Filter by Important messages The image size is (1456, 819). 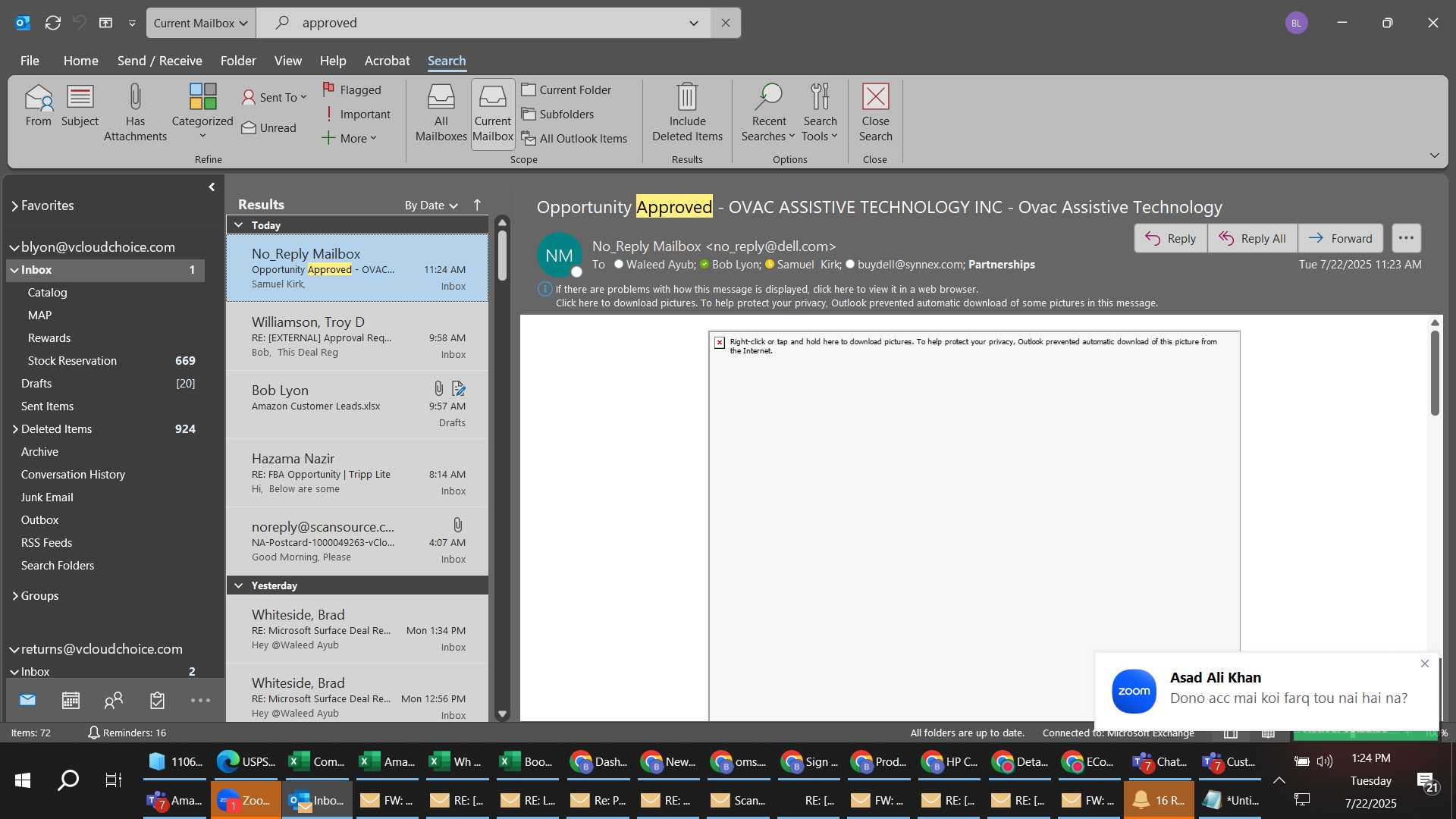(x=356, y=114)
